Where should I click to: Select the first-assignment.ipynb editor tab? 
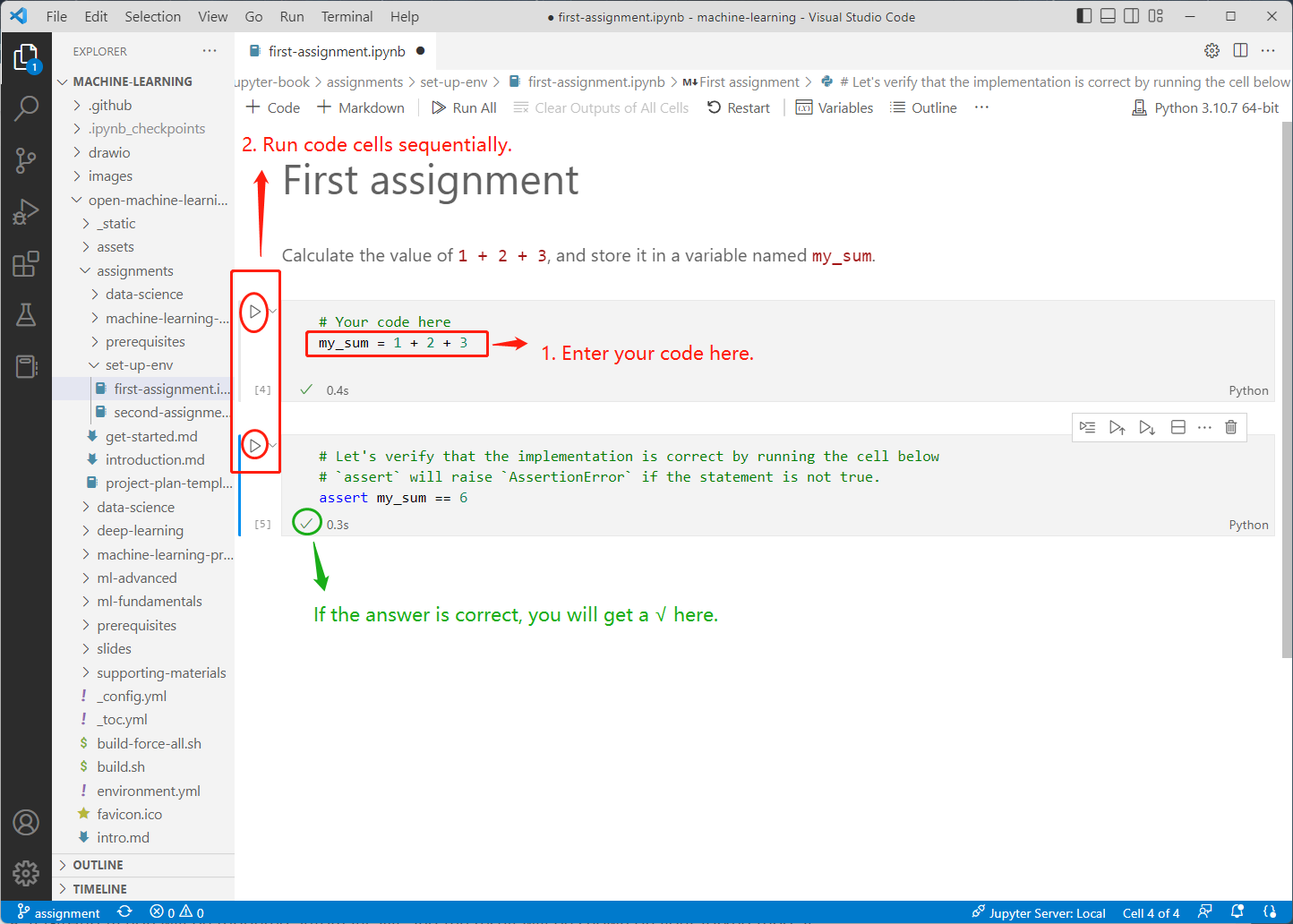coord(336,51)
